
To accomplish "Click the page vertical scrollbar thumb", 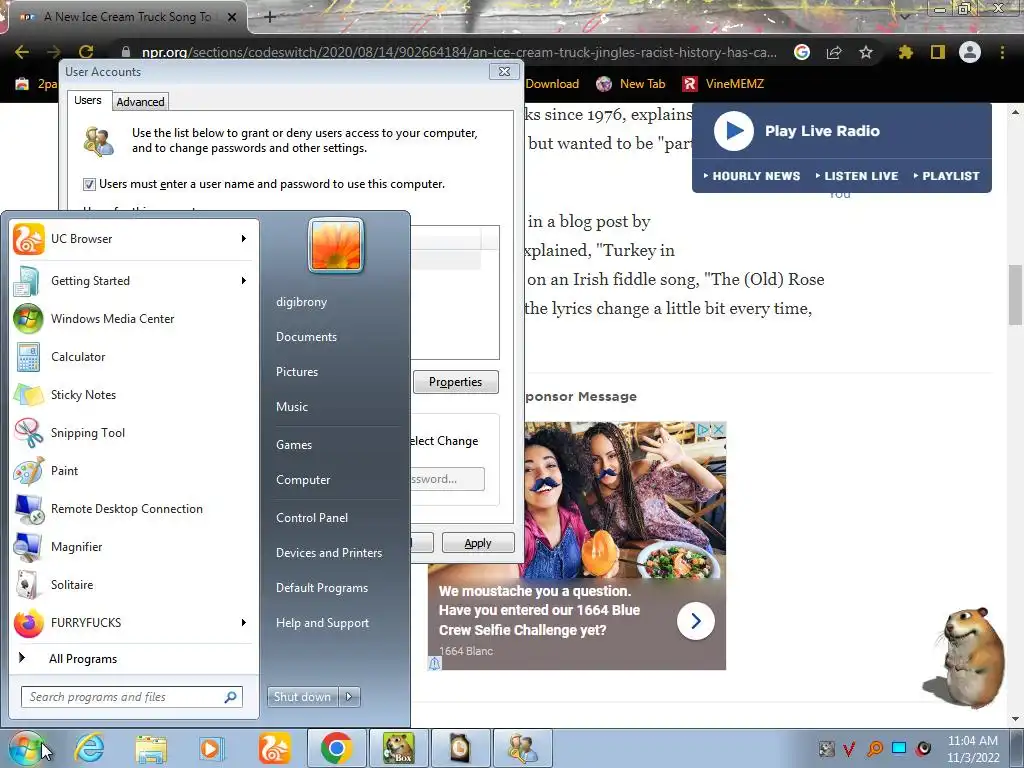I will tap(1015, 295).
